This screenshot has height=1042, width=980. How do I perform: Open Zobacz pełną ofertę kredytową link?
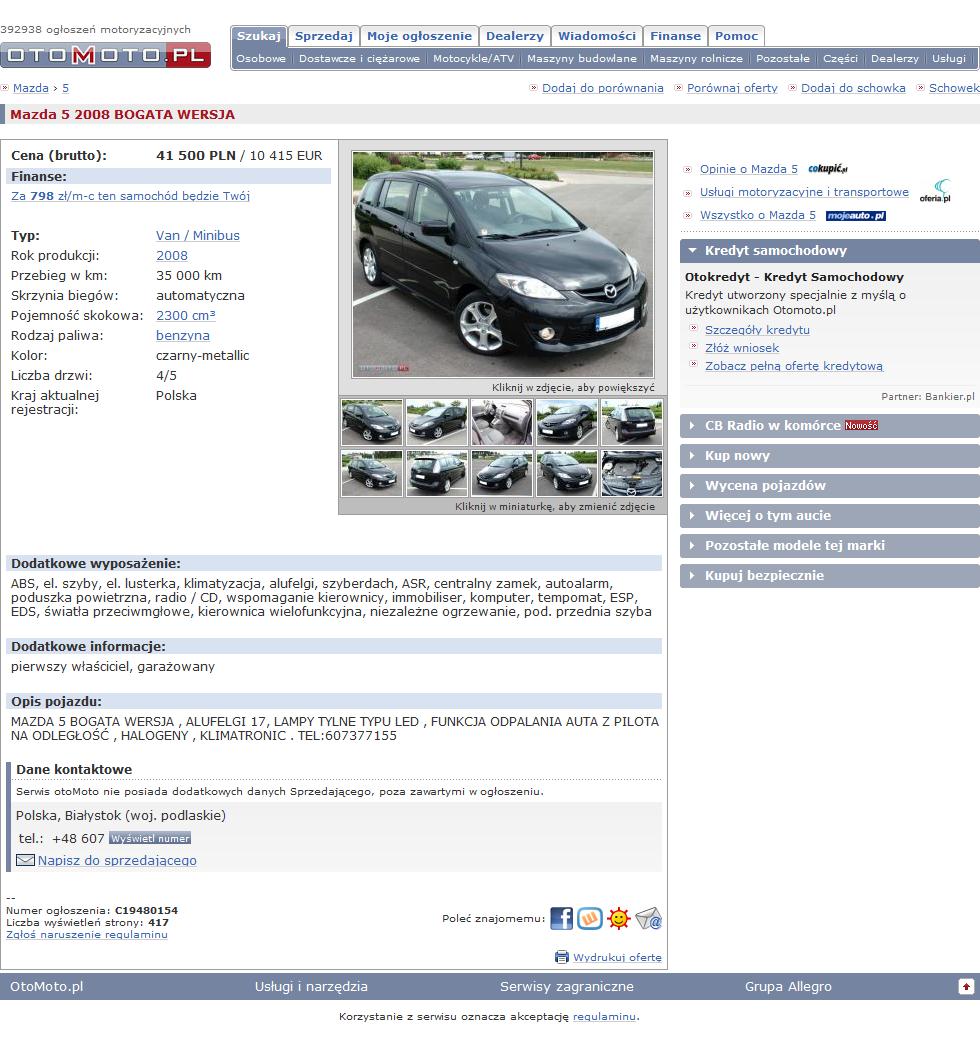(794, 365)
